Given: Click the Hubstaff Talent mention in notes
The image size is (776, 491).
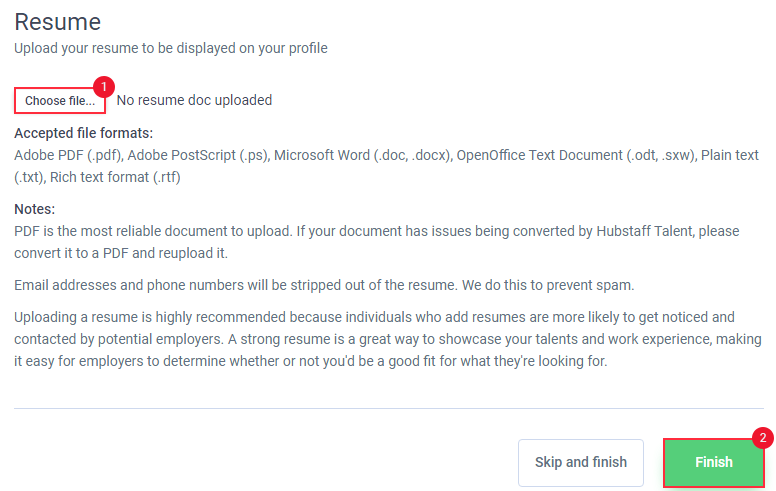Looking at the screenshot, I should tap(644, 231).
